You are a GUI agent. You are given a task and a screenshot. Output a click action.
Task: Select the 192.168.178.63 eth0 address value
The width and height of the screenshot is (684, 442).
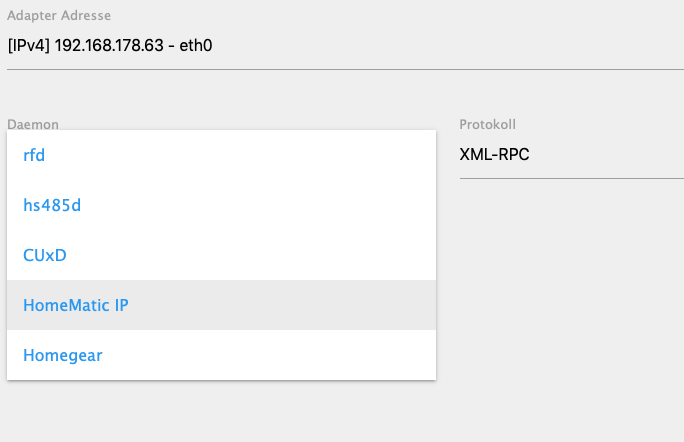110,45
